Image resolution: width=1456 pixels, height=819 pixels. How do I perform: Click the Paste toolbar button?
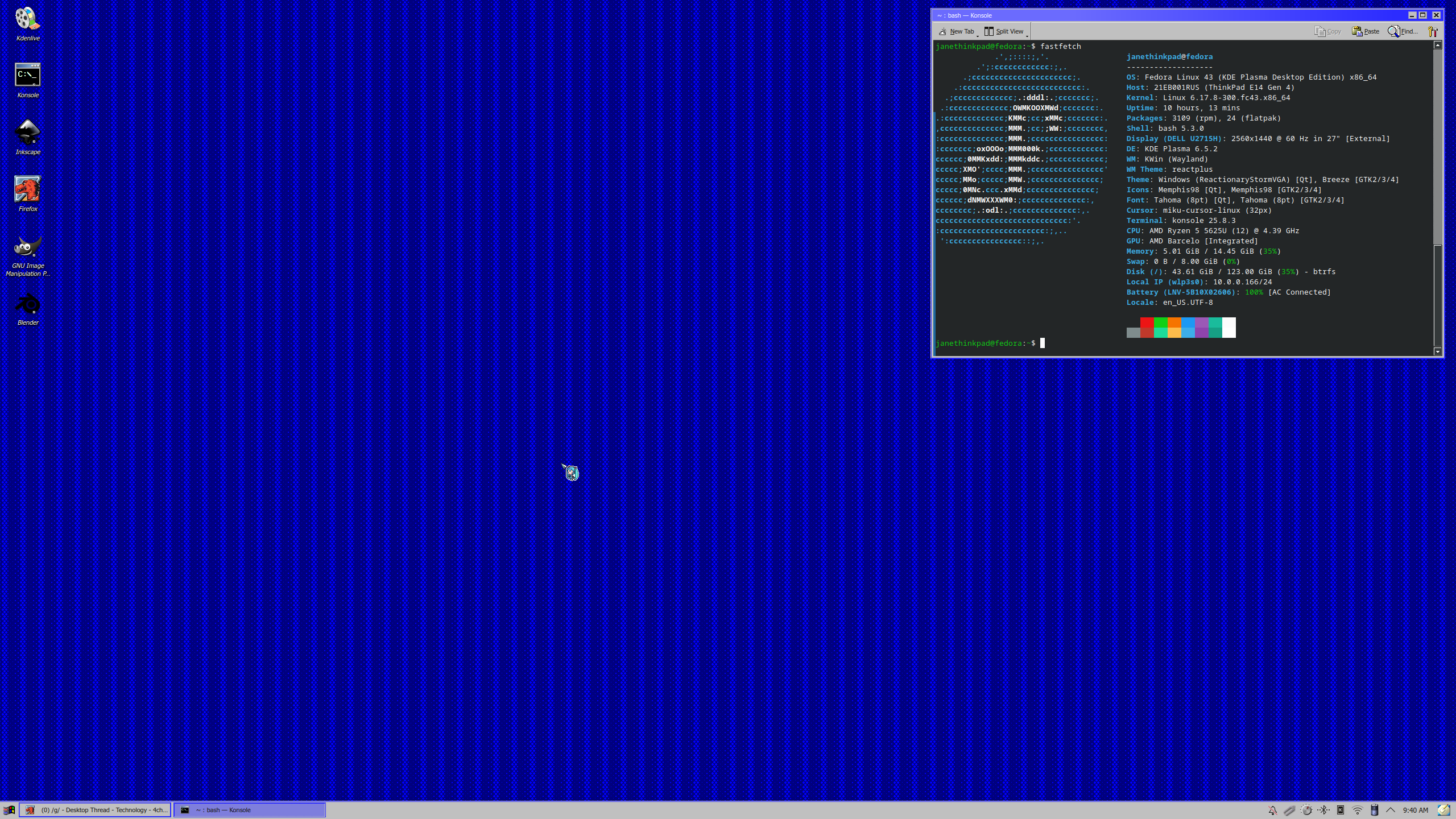click(x=1366, y=31)
